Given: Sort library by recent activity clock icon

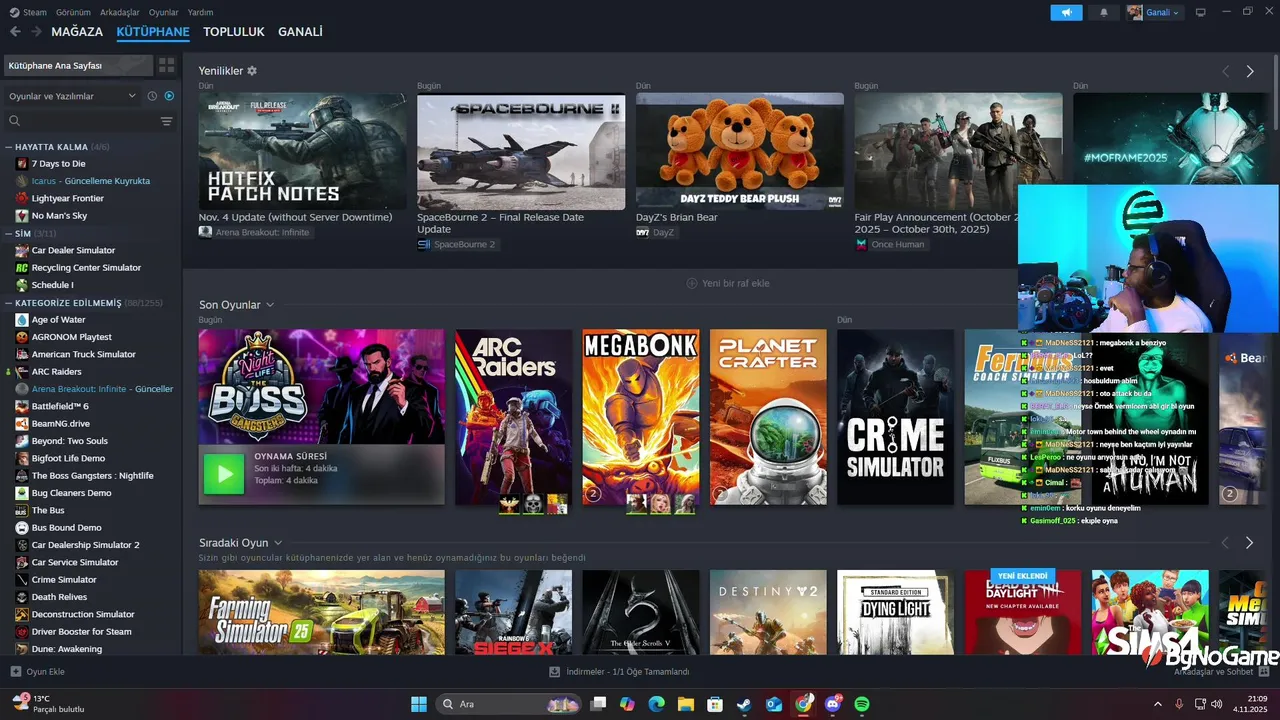Looking at the screenshot, I should point(152,96).
